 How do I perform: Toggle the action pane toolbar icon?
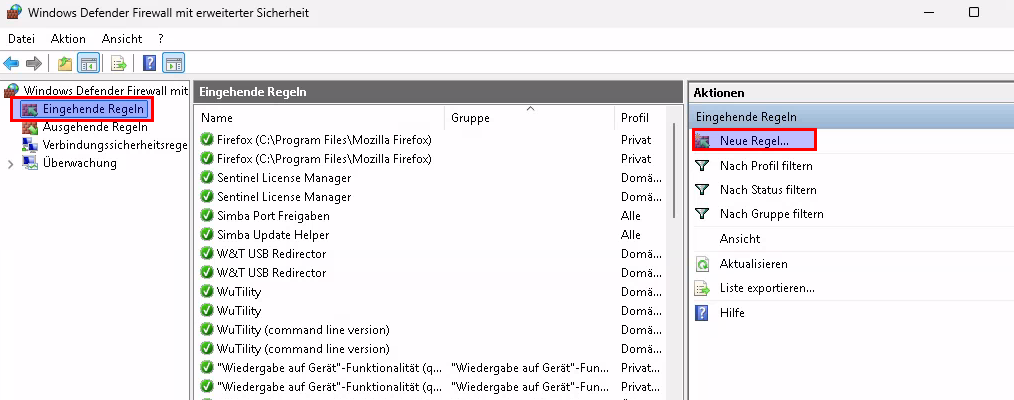click(173, 63)
